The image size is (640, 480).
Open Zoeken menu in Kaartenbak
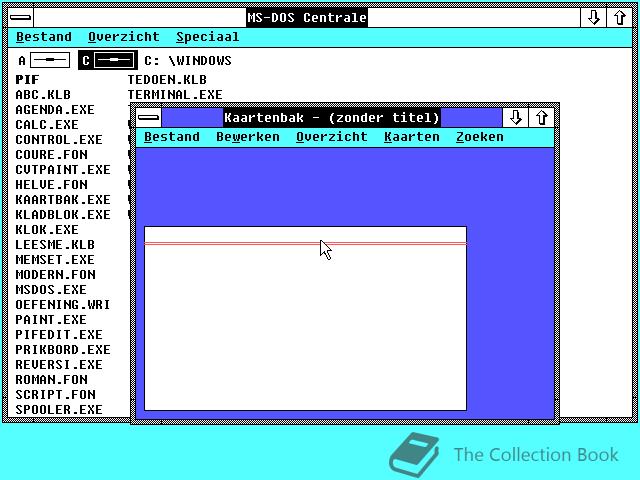pos(480,137)
